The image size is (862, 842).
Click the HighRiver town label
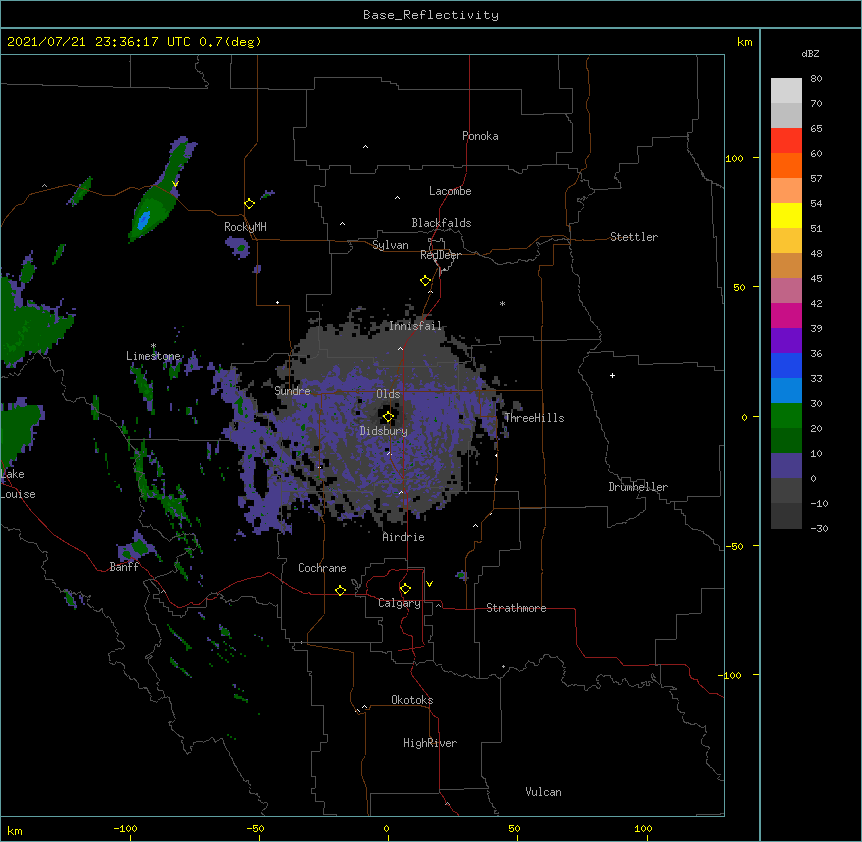click(x=430, y=743)
